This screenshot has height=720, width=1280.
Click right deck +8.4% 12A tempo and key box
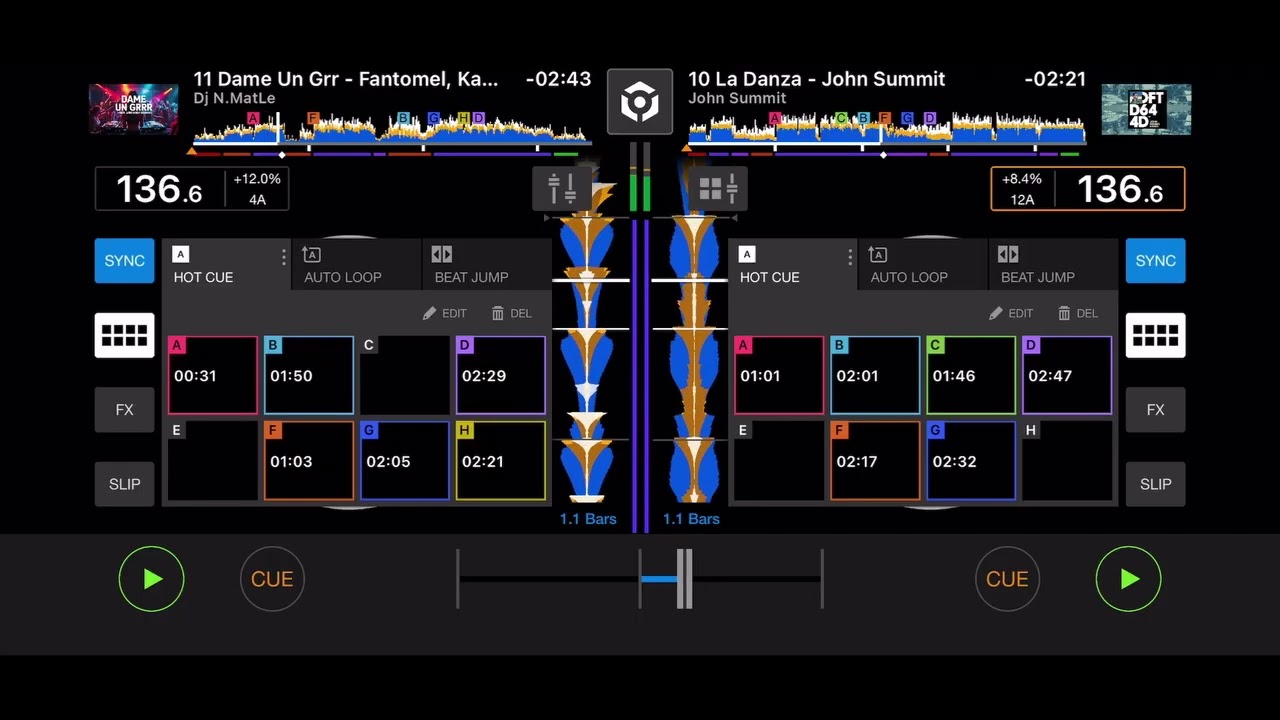click(x=1022, y=189)
